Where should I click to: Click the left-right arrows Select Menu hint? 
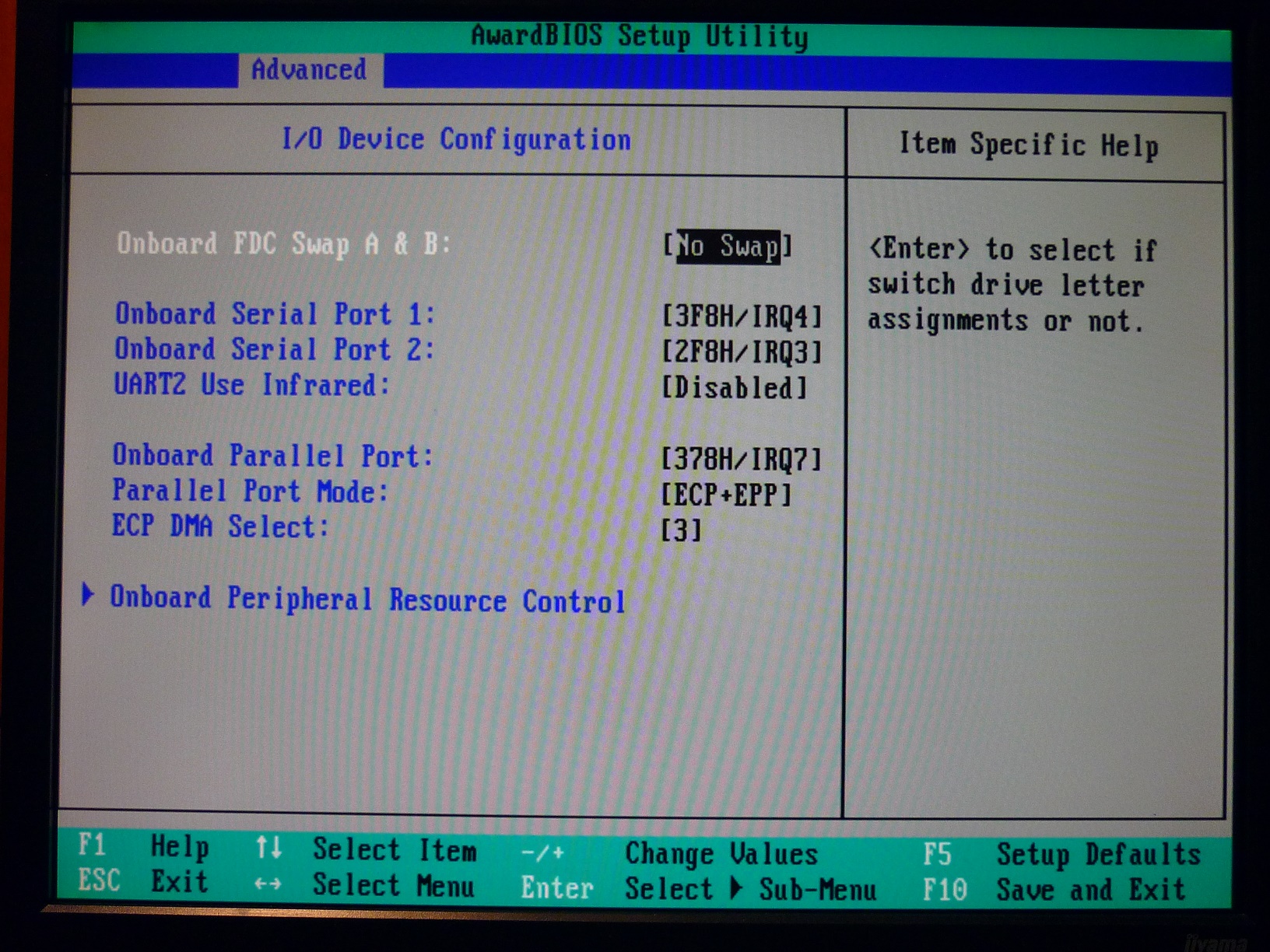click(364, 885)
